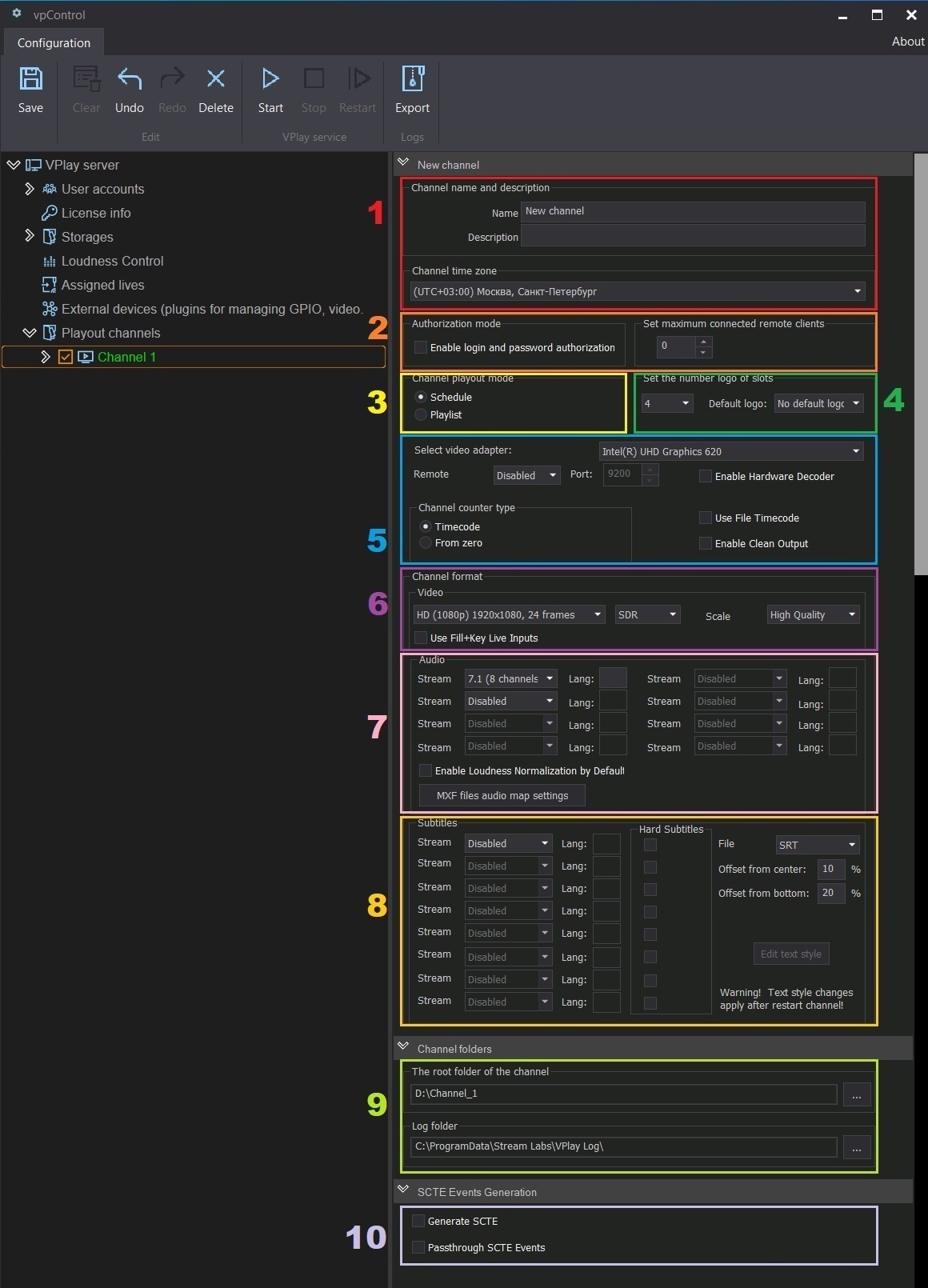Open MXF files audio map settings

click(x=502, y=795)
